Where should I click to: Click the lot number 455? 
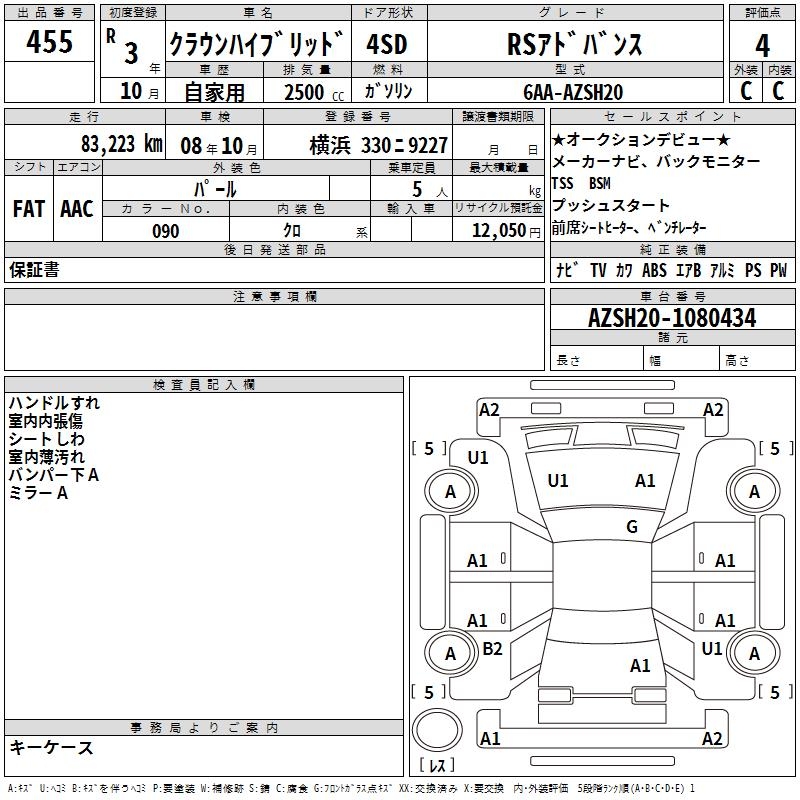point(49,42)
